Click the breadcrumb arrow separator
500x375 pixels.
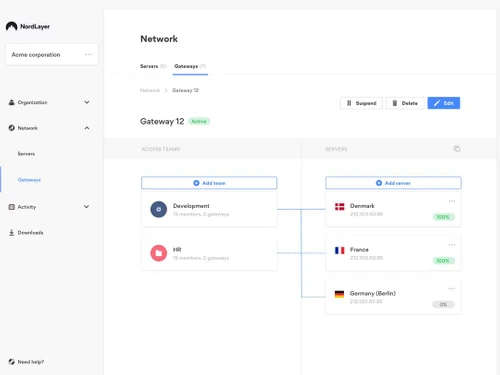pyautogui.click(x=166, y=90)
